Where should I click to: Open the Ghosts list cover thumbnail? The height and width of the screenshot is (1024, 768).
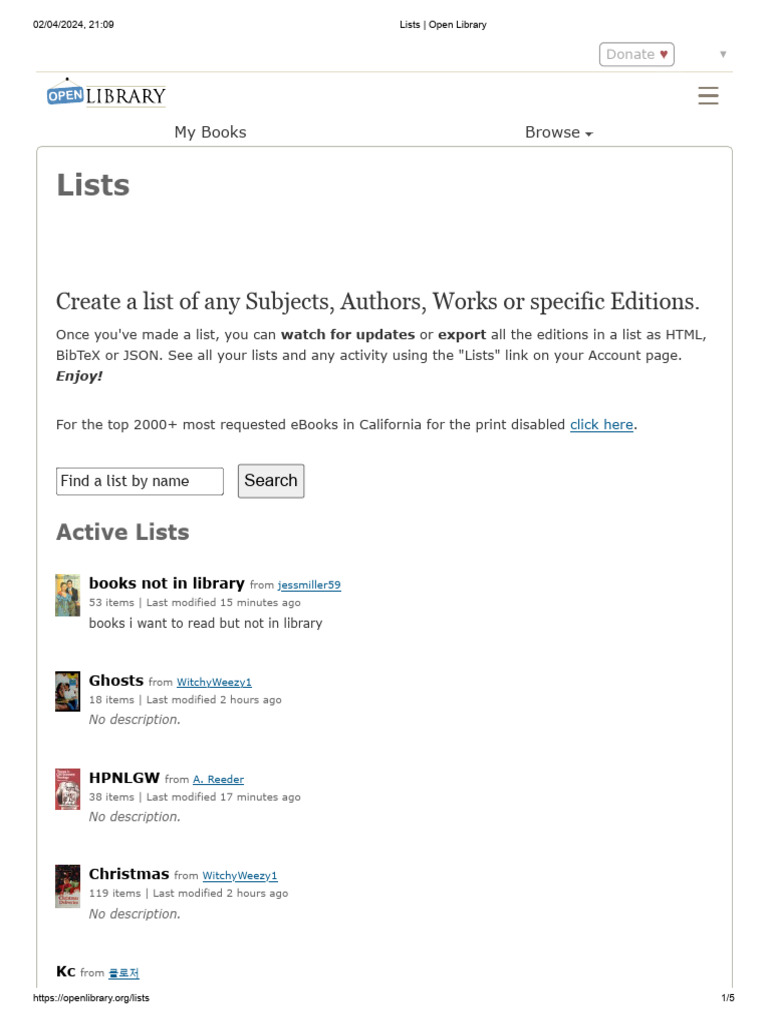(x=67, y=691)
